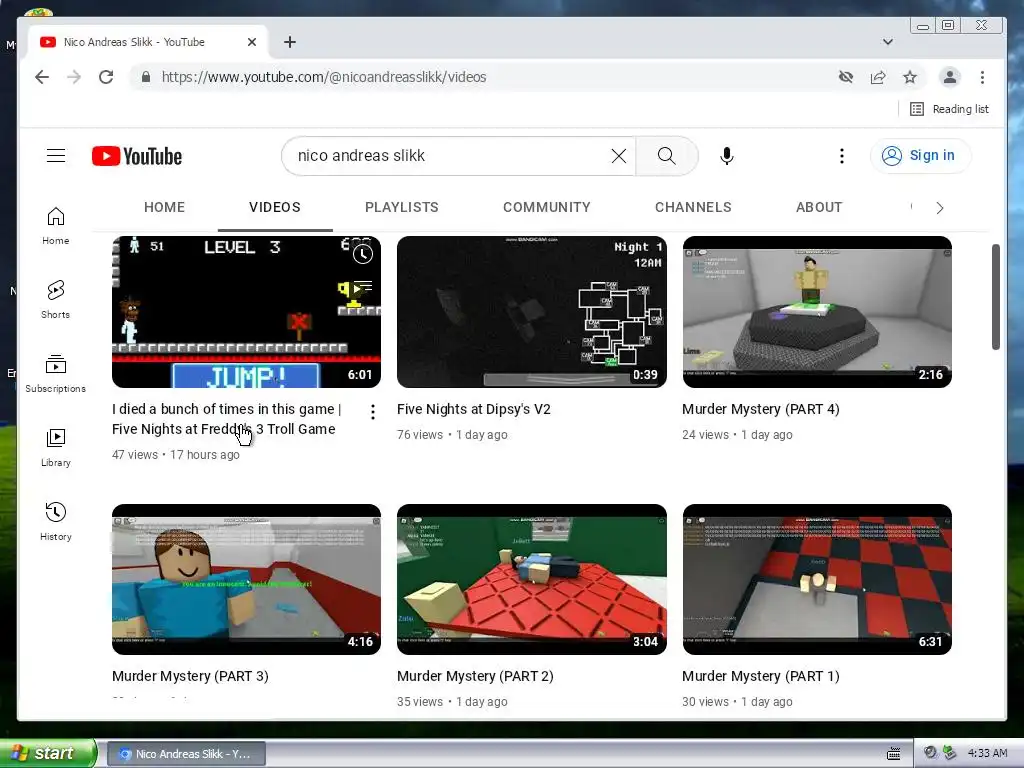This screenshot has height=768, width=1024.
Task: Open a new browser tab
Action: [290, 42]
